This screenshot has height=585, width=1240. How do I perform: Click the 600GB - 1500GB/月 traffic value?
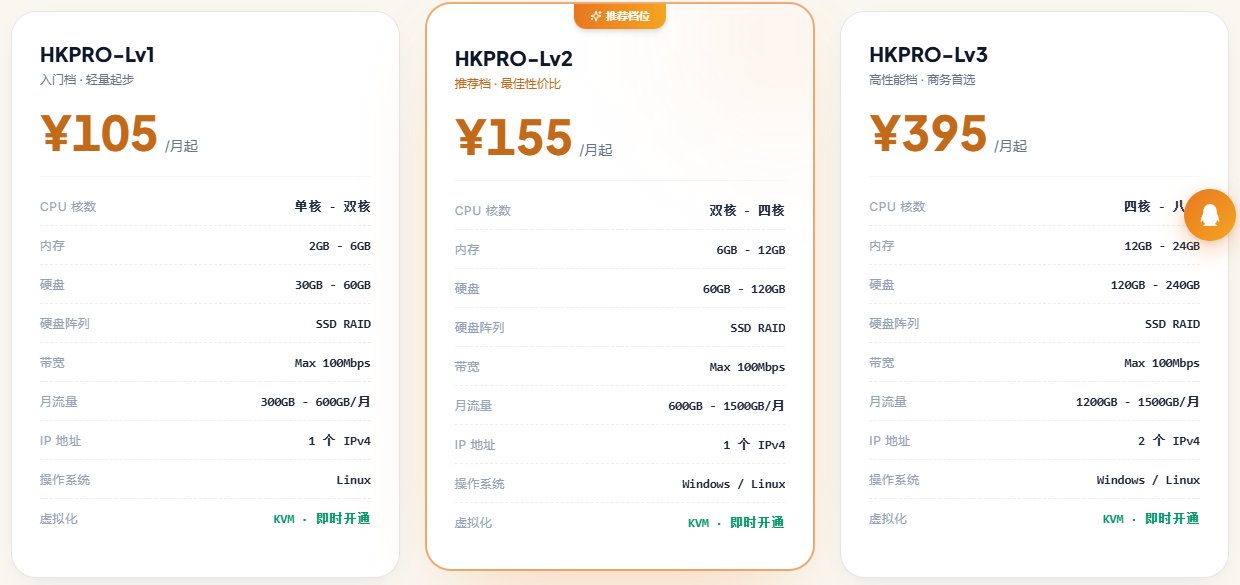click(727, 406)
